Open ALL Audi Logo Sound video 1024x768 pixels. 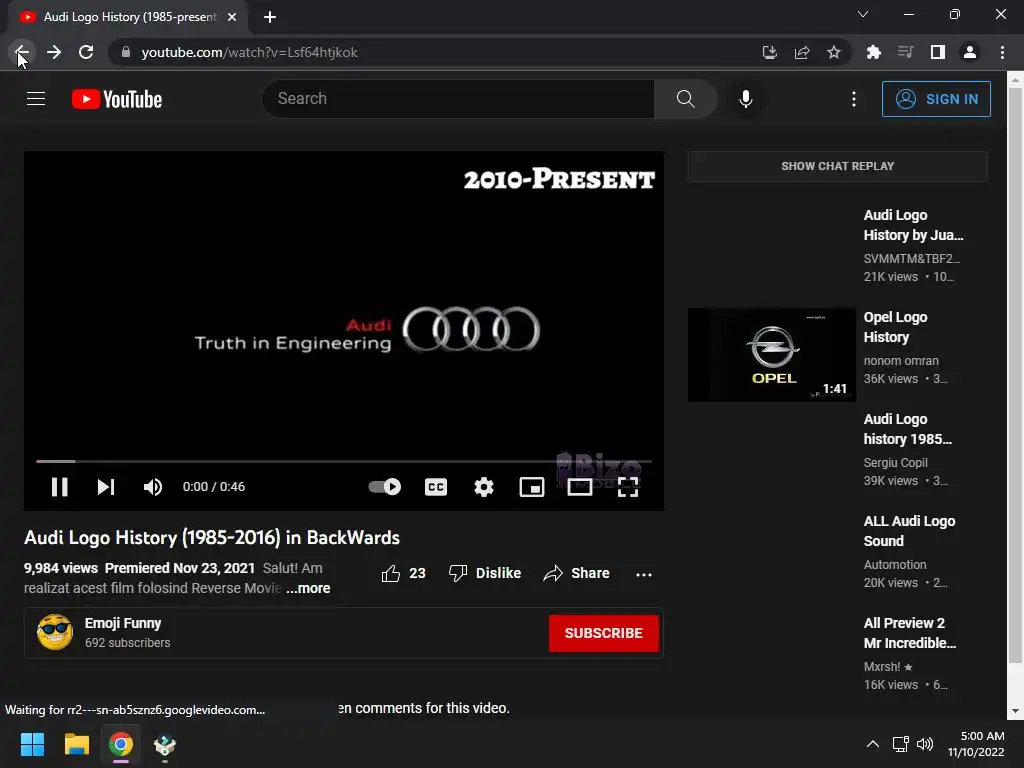909,530
